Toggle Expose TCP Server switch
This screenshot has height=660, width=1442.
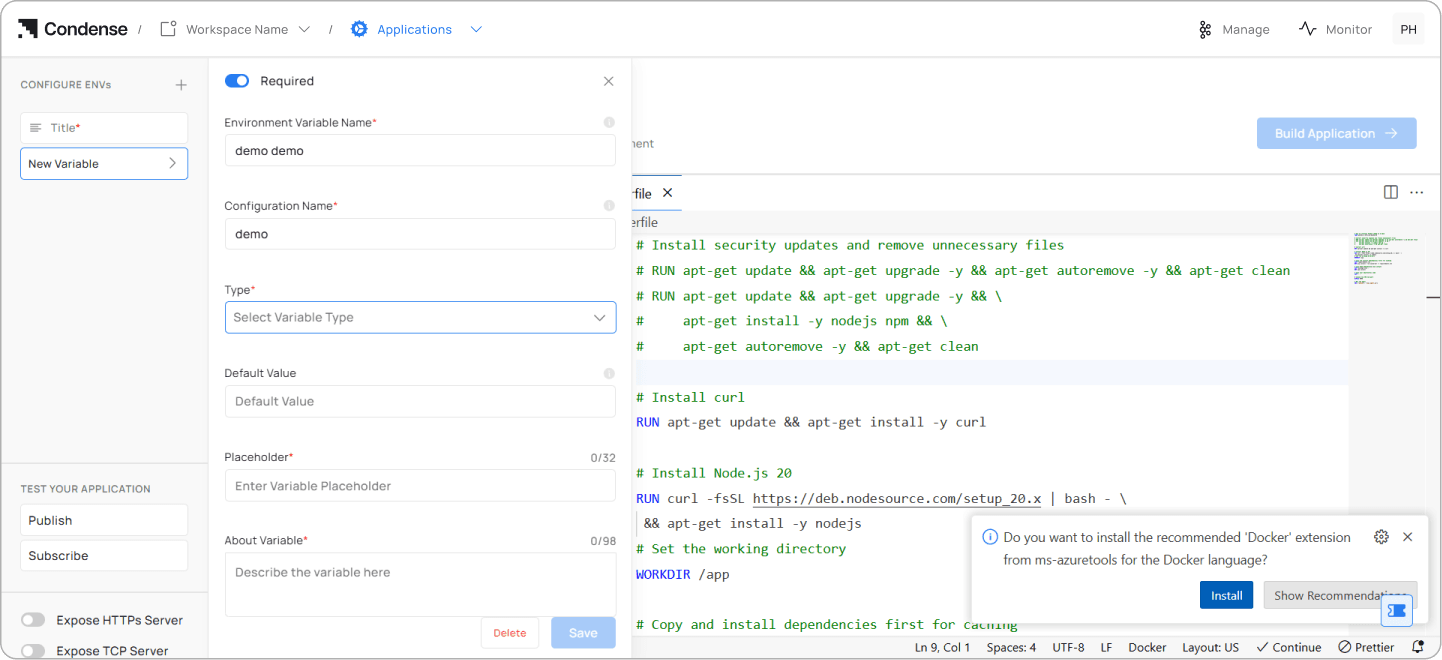(x=33, y=651)
